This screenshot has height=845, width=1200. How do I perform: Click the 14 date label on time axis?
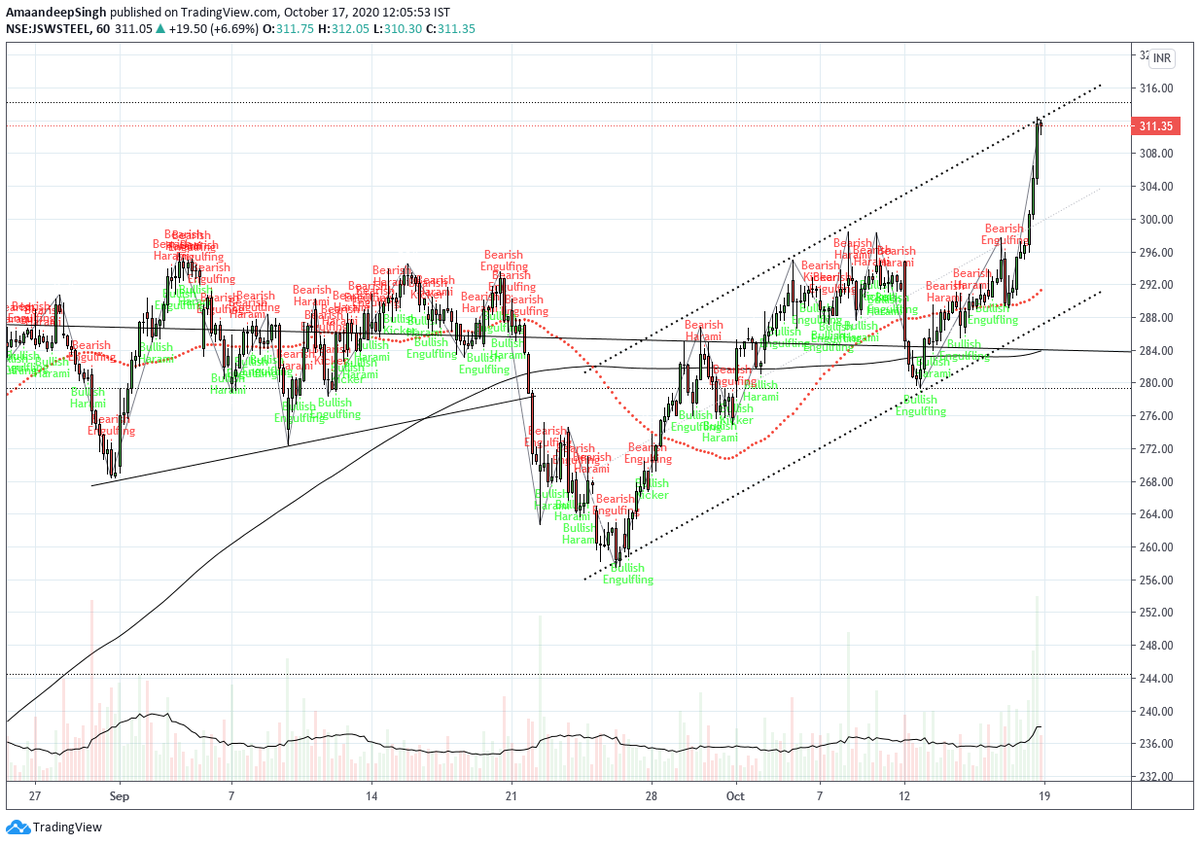(371, 796)
